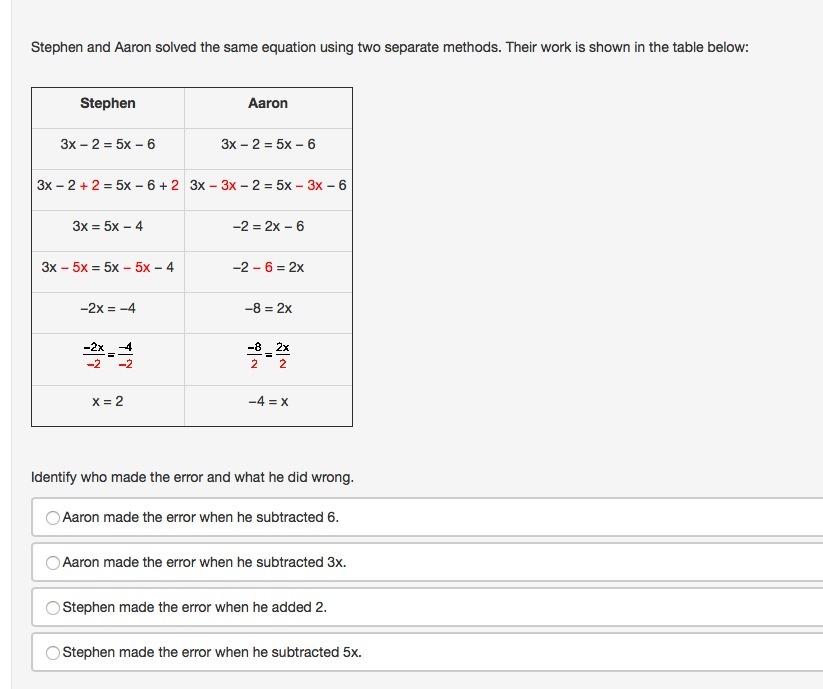Click the Aaron column header
This screenshot has width=823, height=689.
click(268, 103)
